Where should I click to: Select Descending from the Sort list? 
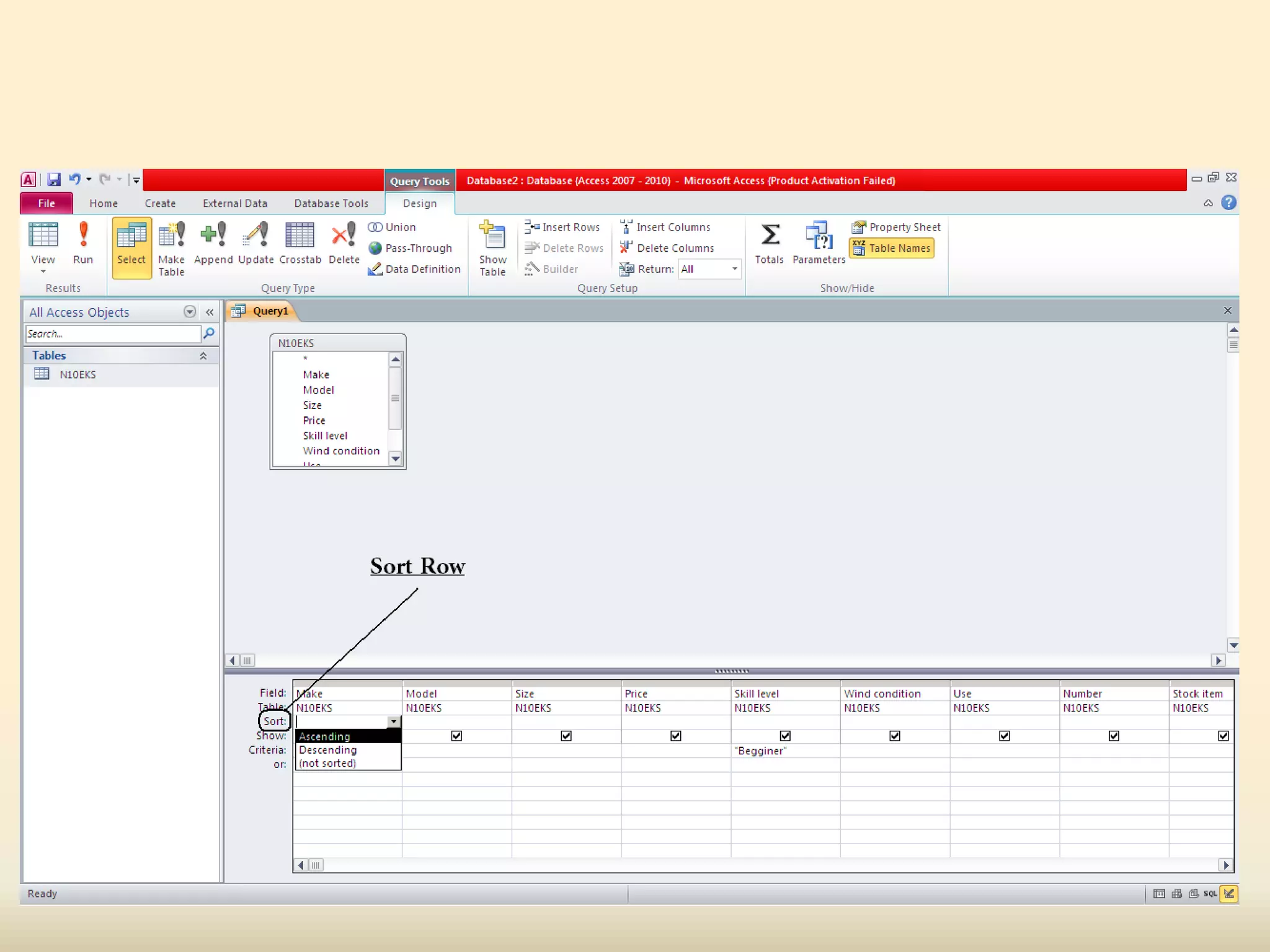328,750
